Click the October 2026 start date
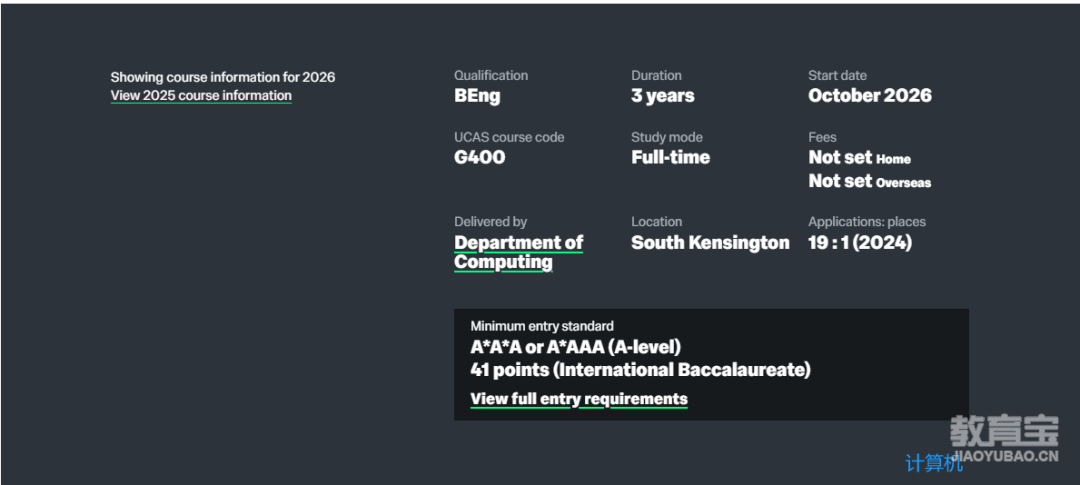This screenshot has width=1080, height=485. (x=869, y=96)
